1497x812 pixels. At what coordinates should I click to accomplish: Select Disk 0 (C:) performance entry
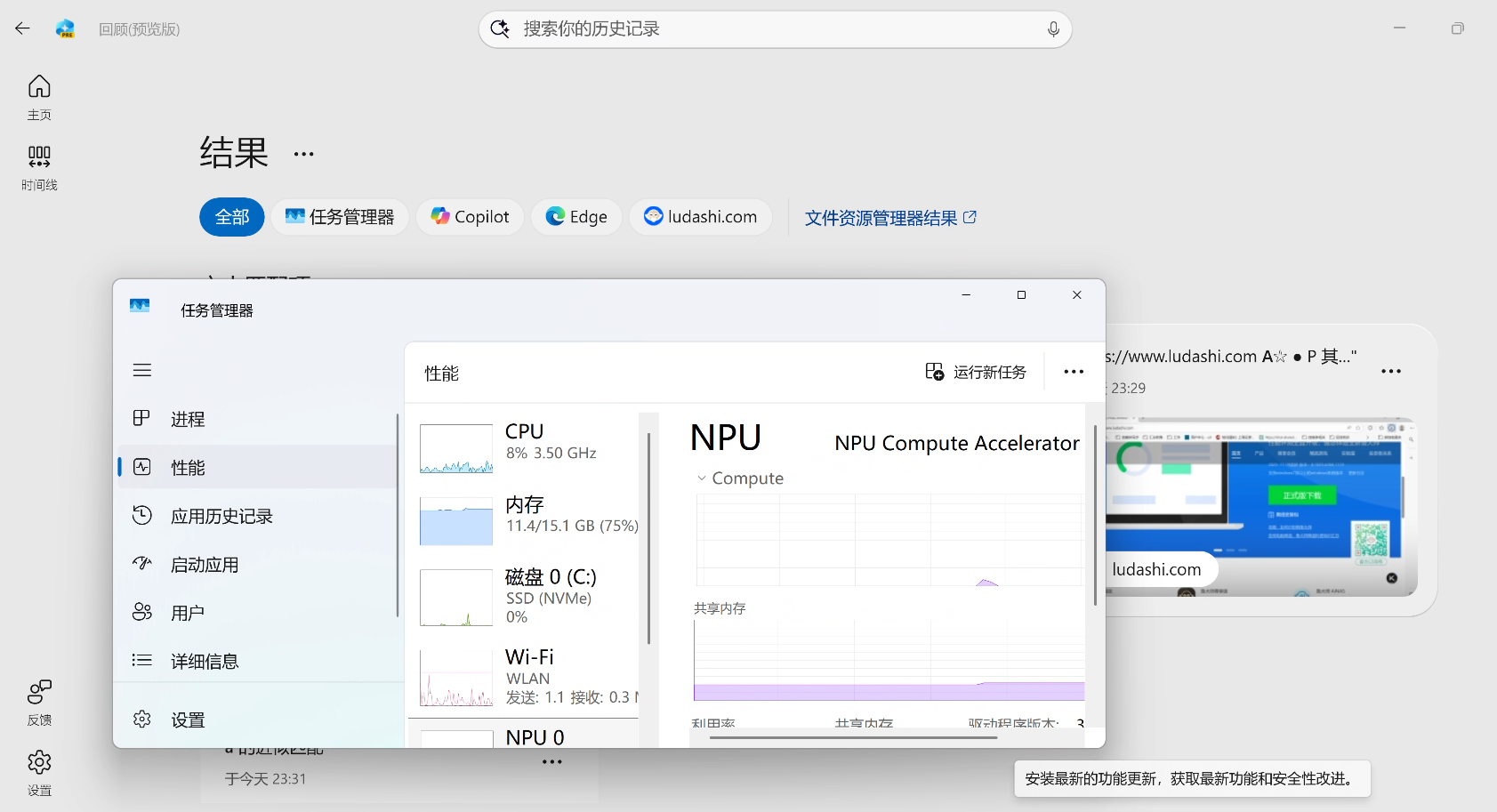(x=525, y=596)
